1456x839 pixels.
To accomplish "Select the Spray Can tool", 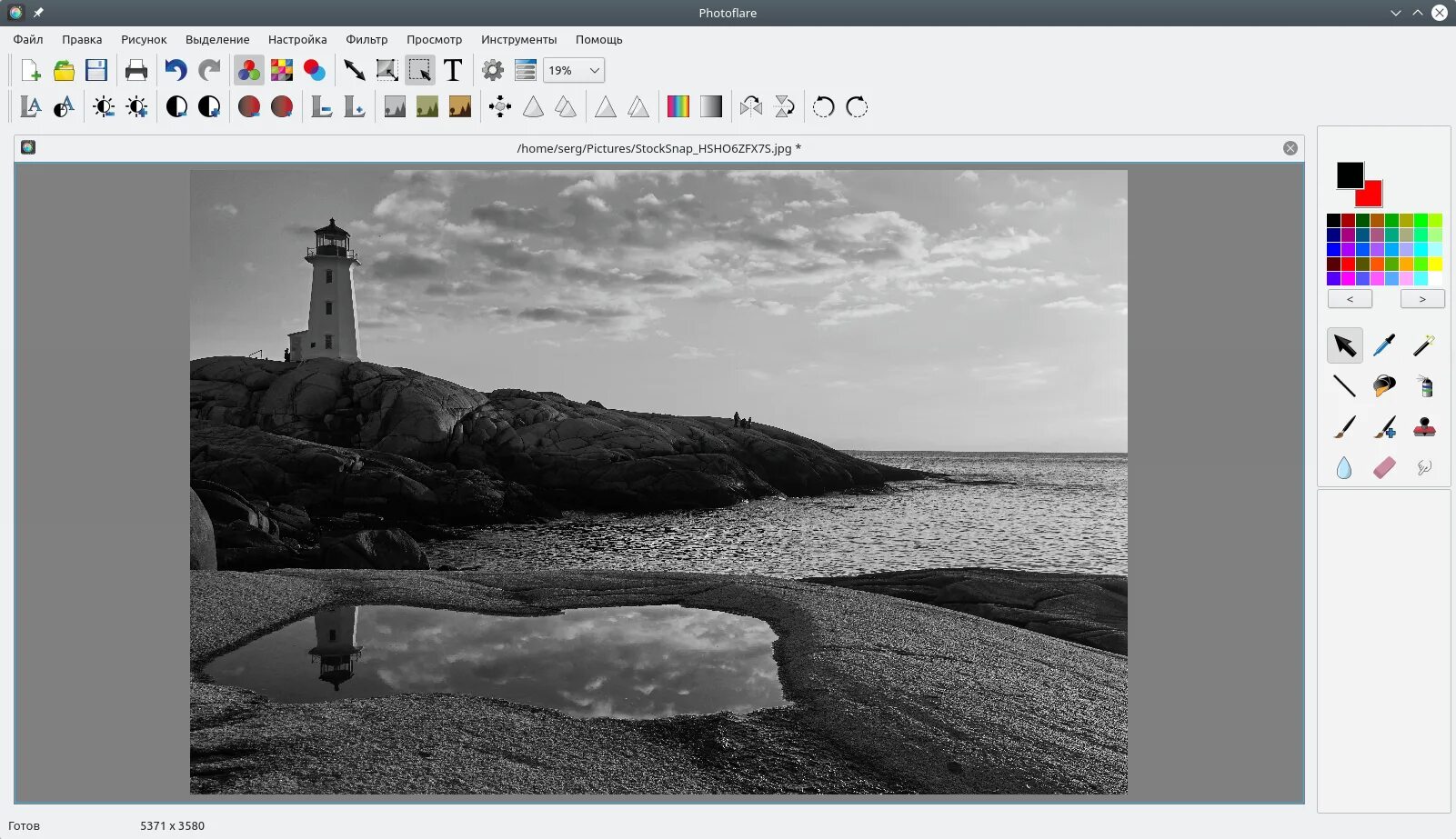I will click(1424, 386).
